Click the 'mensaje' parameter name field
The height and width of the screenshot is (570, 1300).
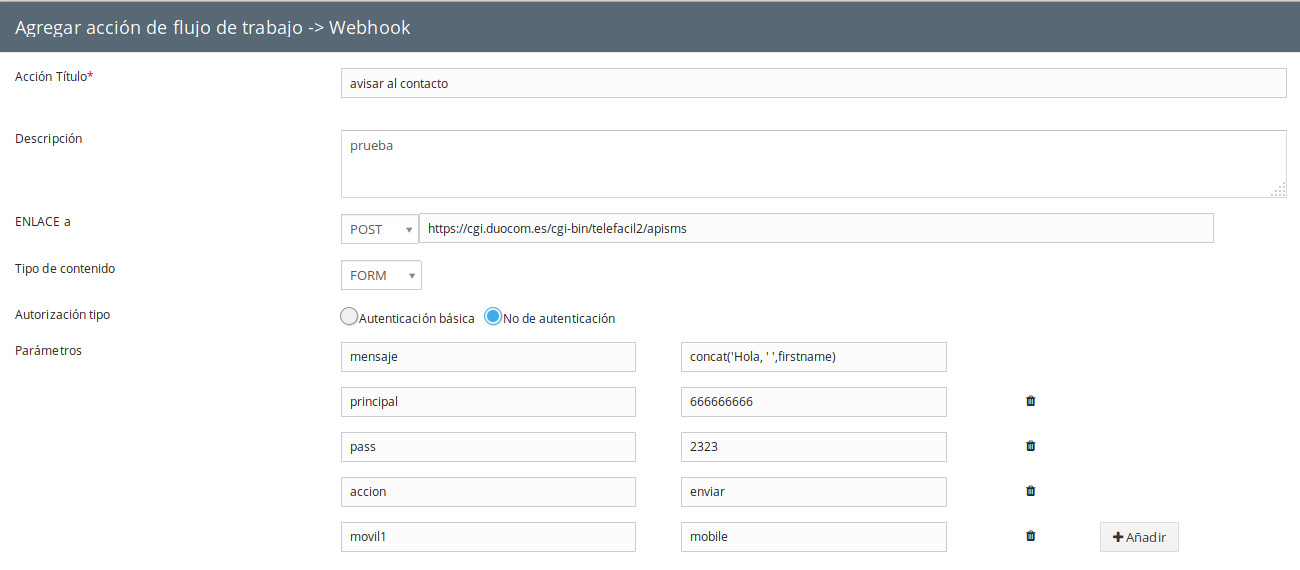(488, 357)
